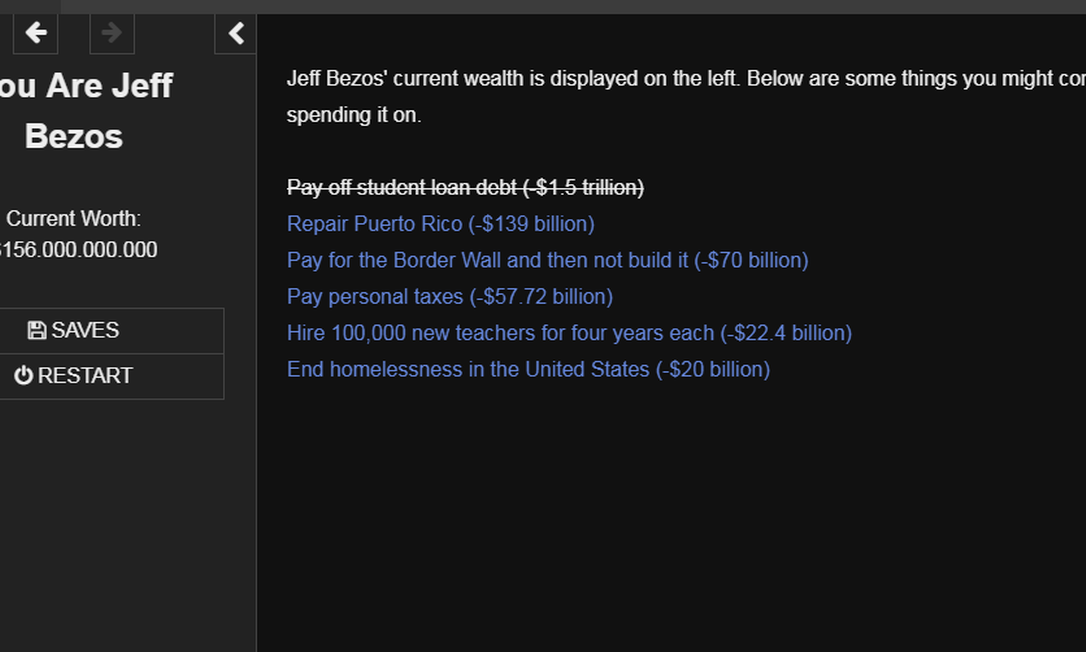The height and width of the screenshot is (652, 1086).
Task: Click the word Bezos in the sidebar heading
Action: coord(73,136)
